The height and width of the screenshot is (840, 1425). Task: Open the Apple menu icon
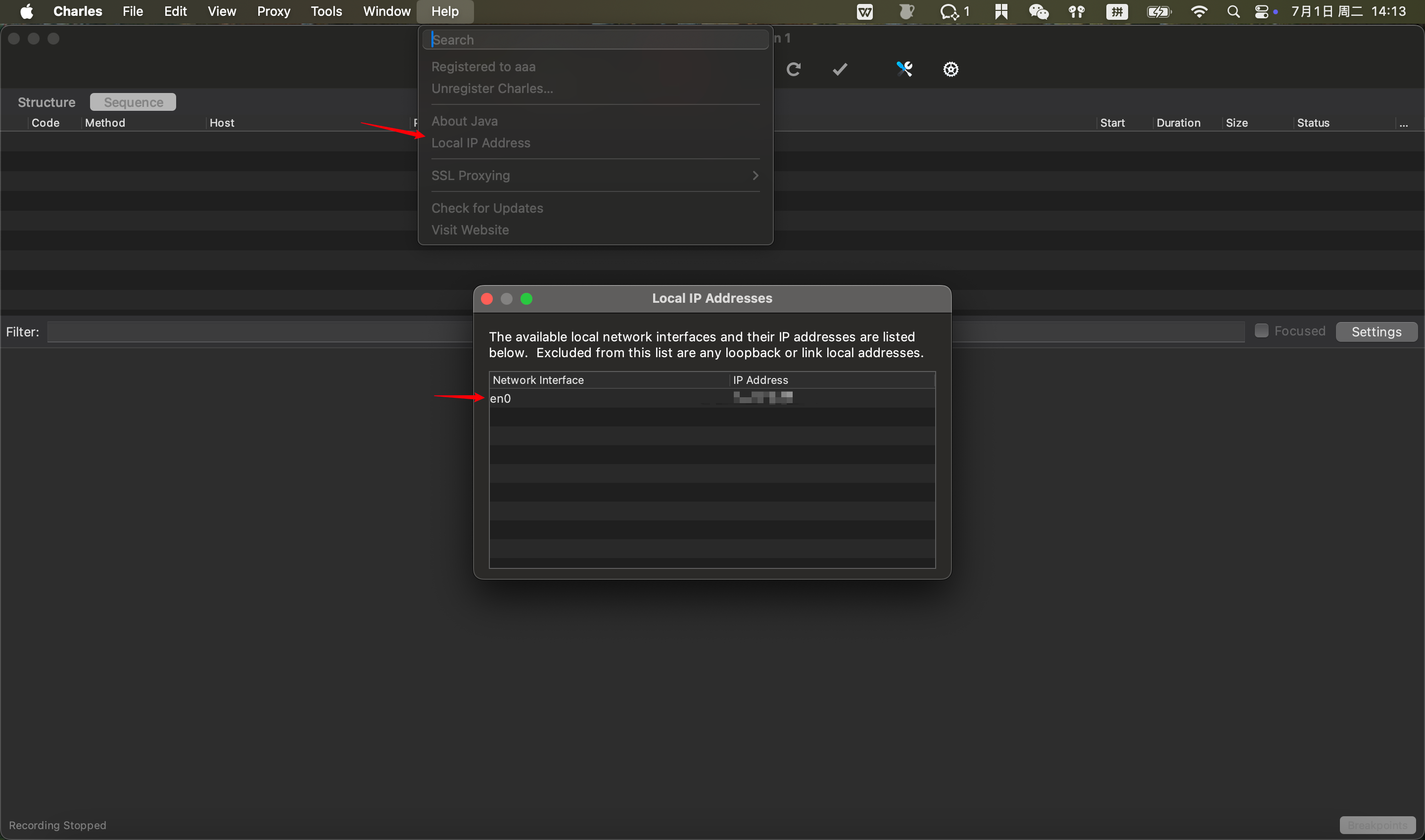coord(27,11)
